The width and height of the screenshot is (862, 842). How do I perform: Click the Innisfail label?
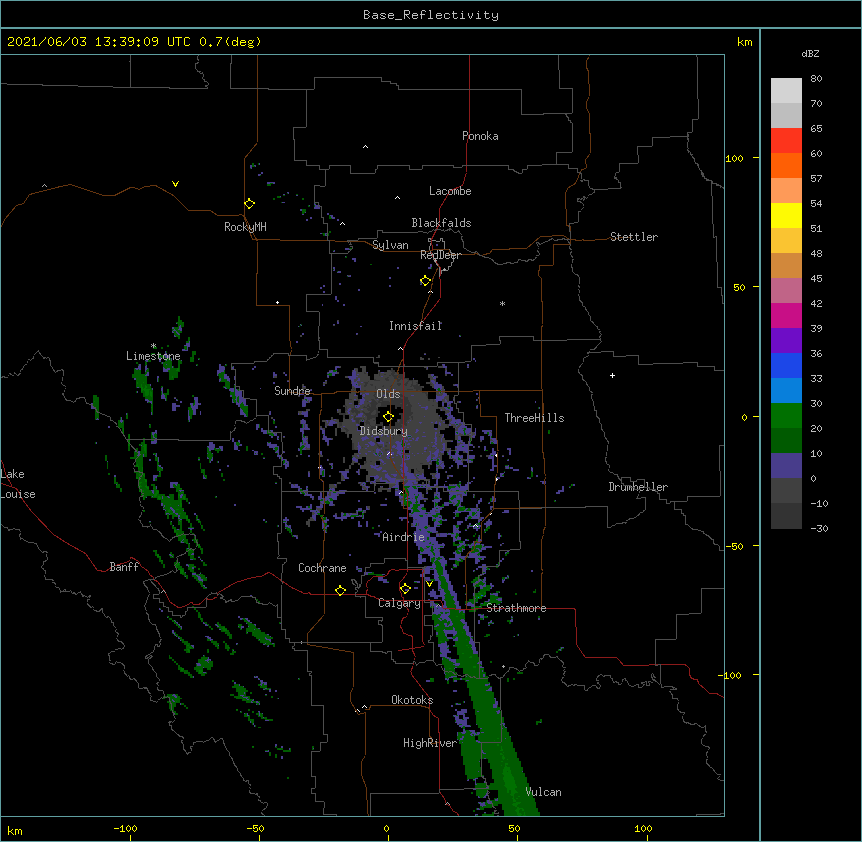click(x=415, y=326)
